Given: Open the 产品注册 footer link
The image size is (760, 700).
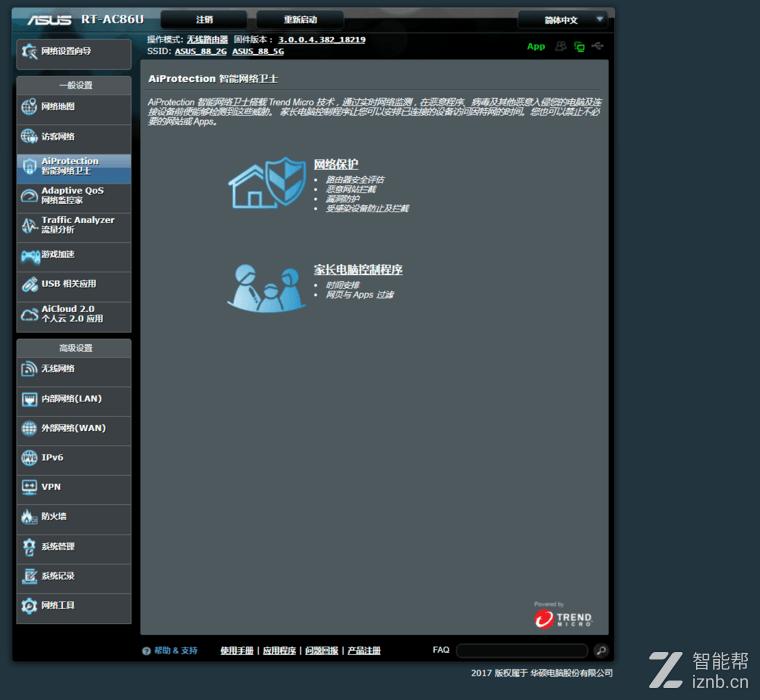Looking at the screenshot, I should point(364,651).
